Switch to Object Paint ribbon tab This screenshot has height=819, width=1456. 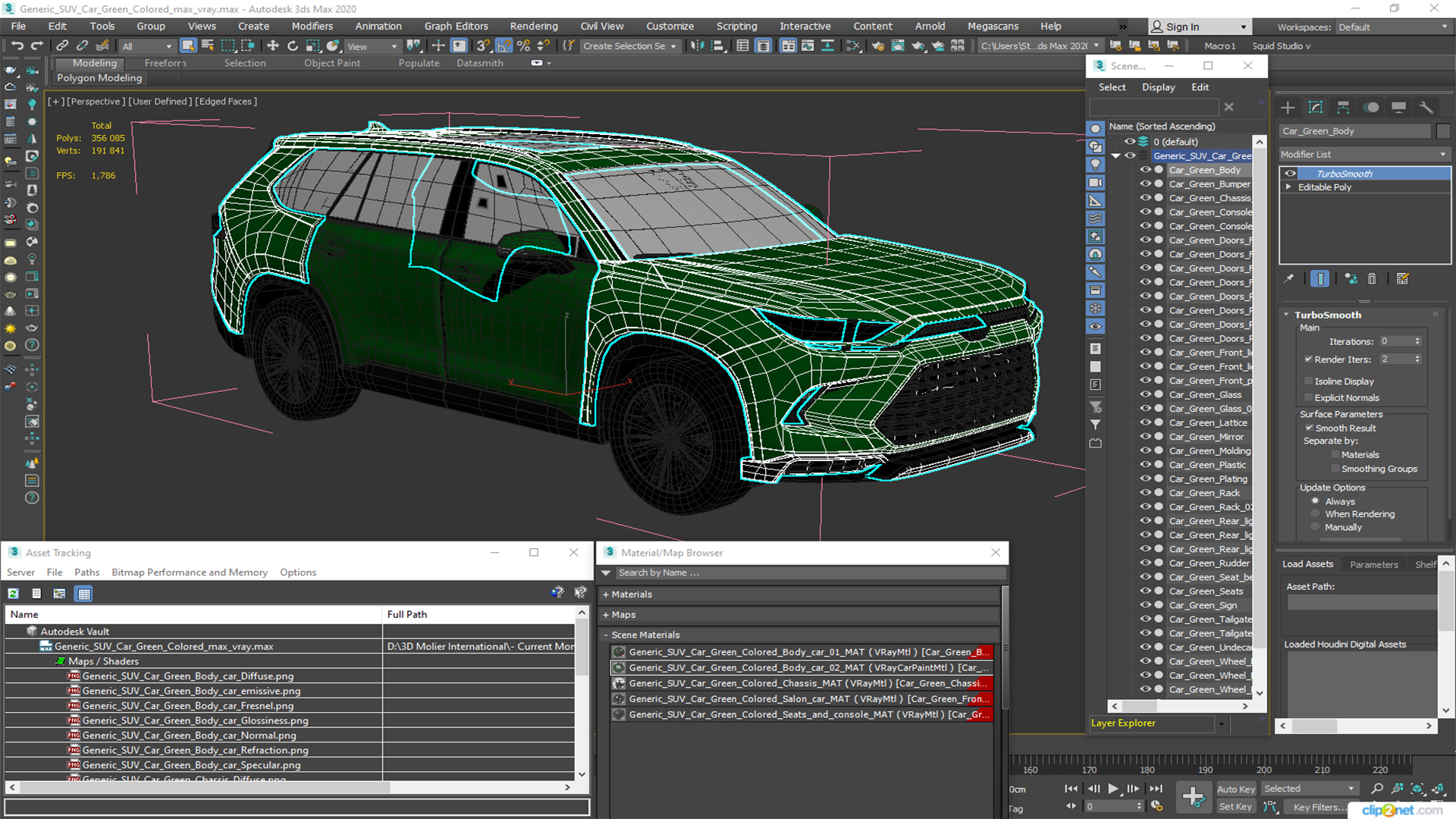[332, 63]
